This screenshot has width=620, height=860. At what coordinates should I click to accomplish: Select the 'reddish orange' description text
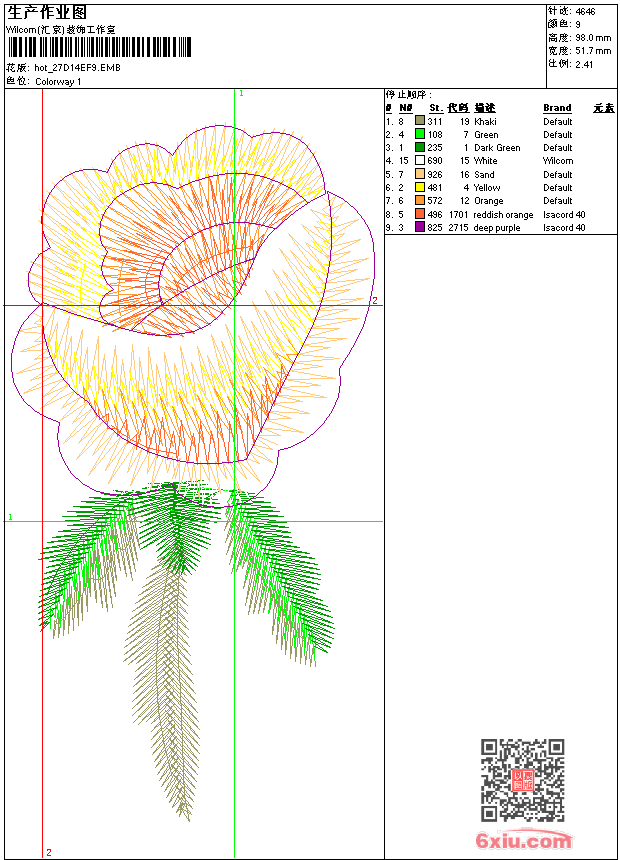(x=503, y=214)
